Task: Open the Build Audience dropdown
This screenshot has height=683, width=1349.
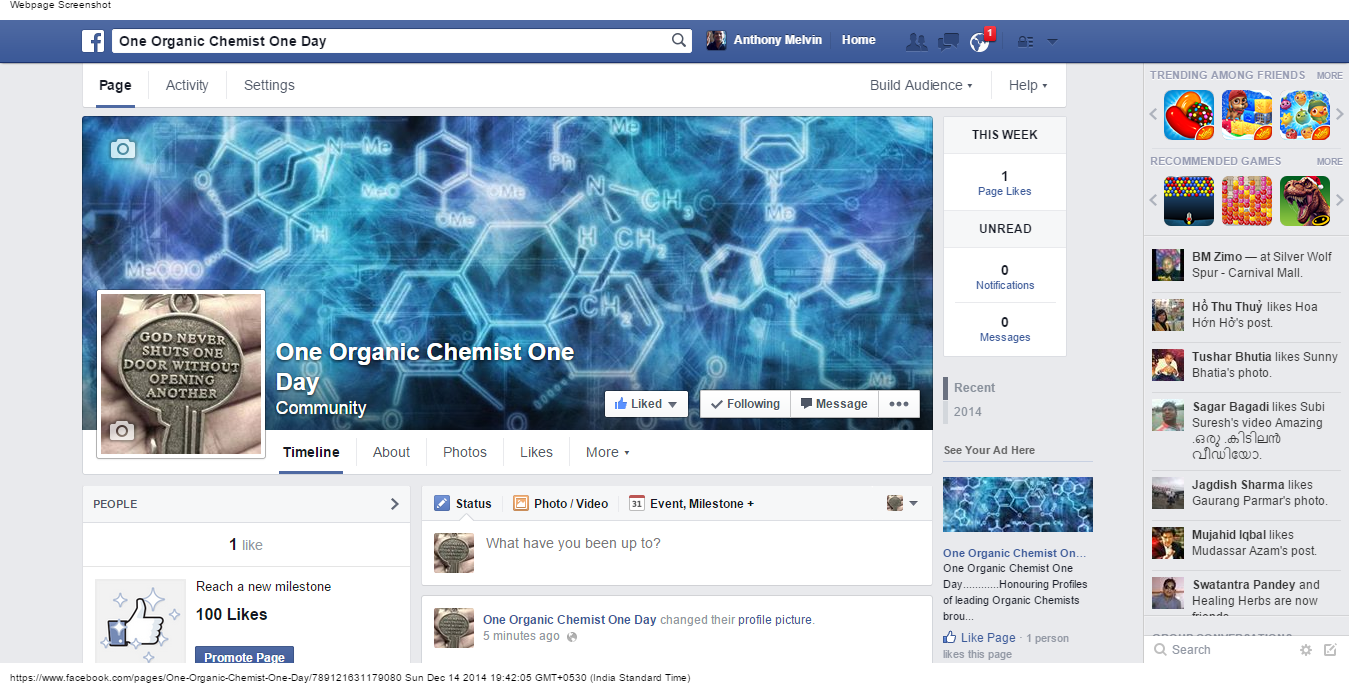Action: click(x=921, y=85)
